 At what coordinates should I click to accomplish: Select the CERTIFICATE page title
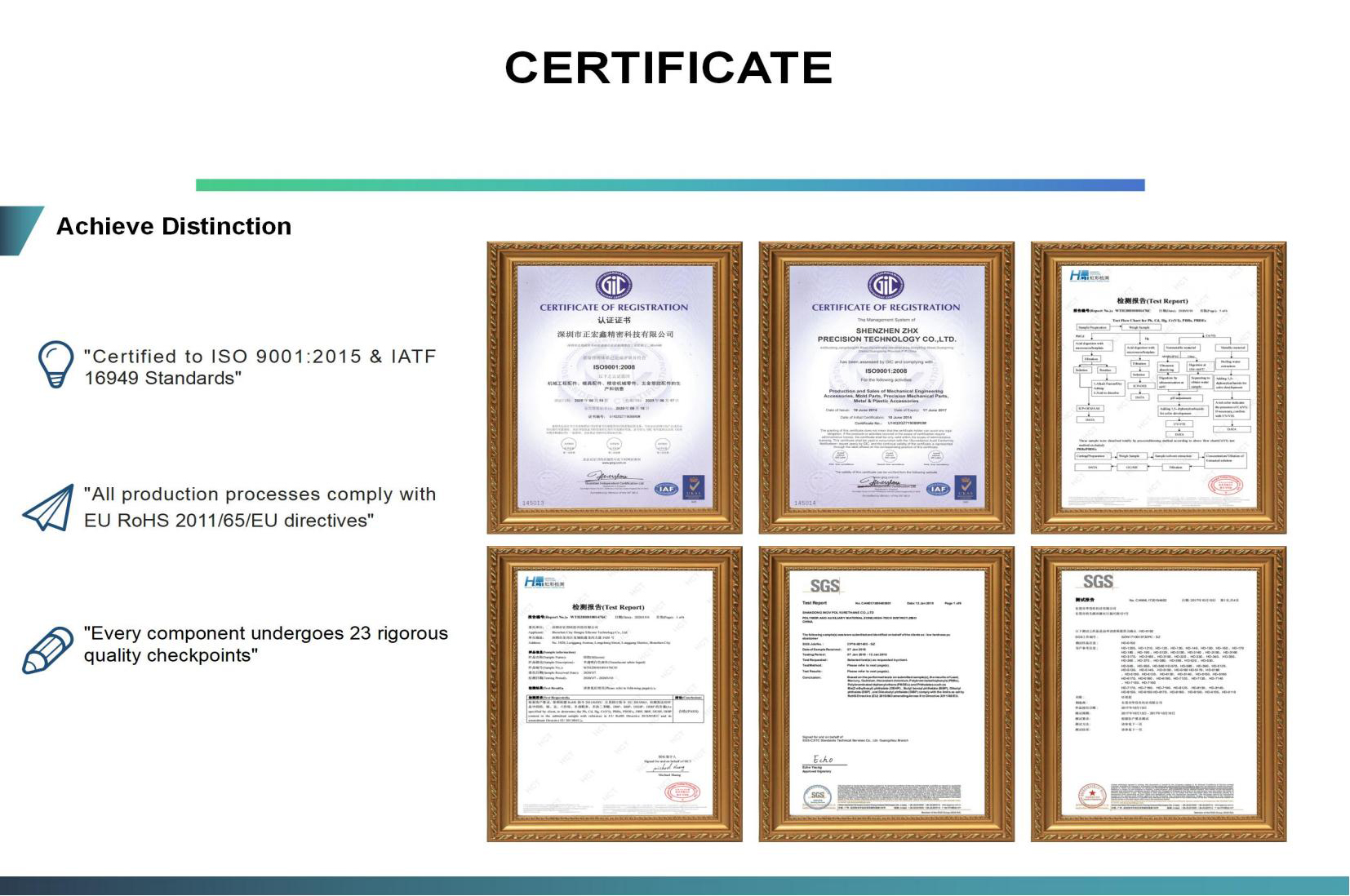pyautogui.click(x=668, y=68)
